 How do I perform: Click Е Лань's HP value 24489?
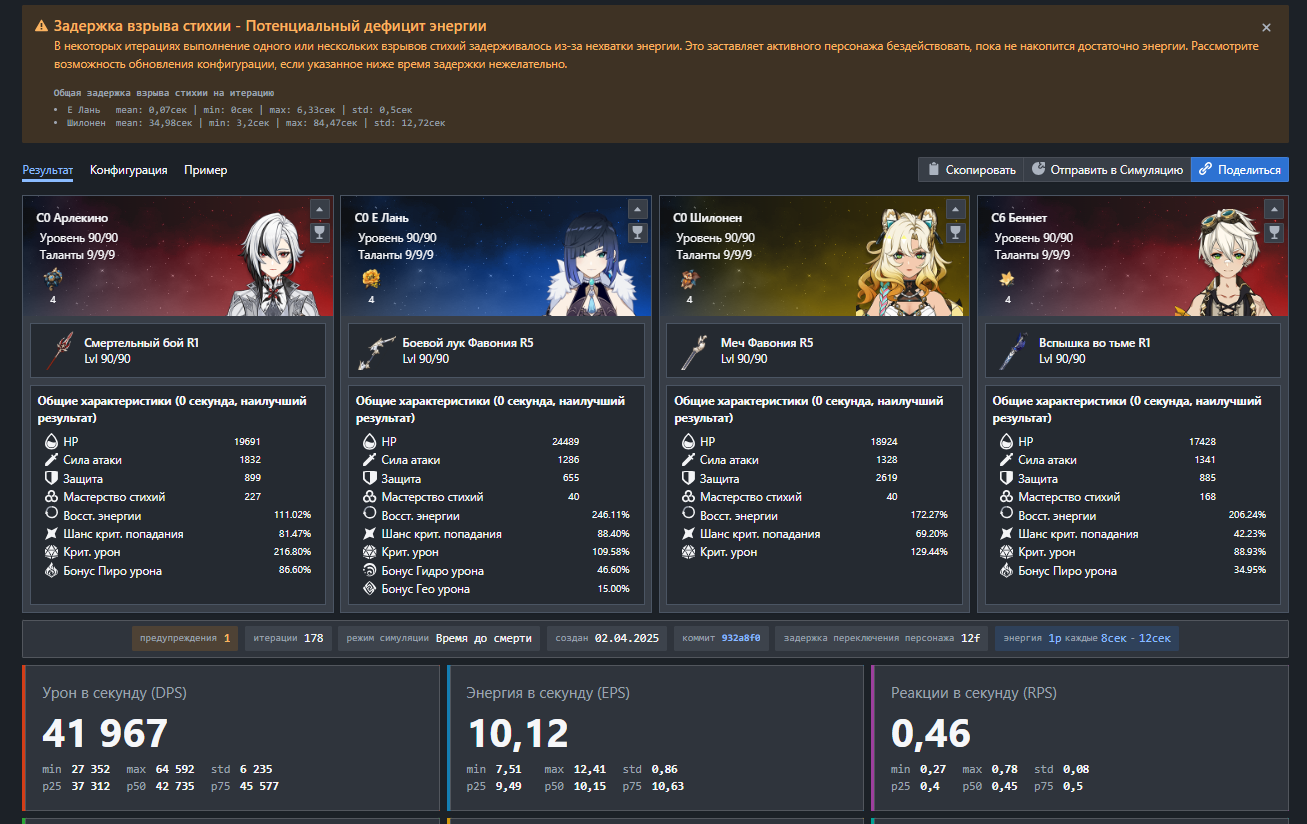click(x=566, y=441)
